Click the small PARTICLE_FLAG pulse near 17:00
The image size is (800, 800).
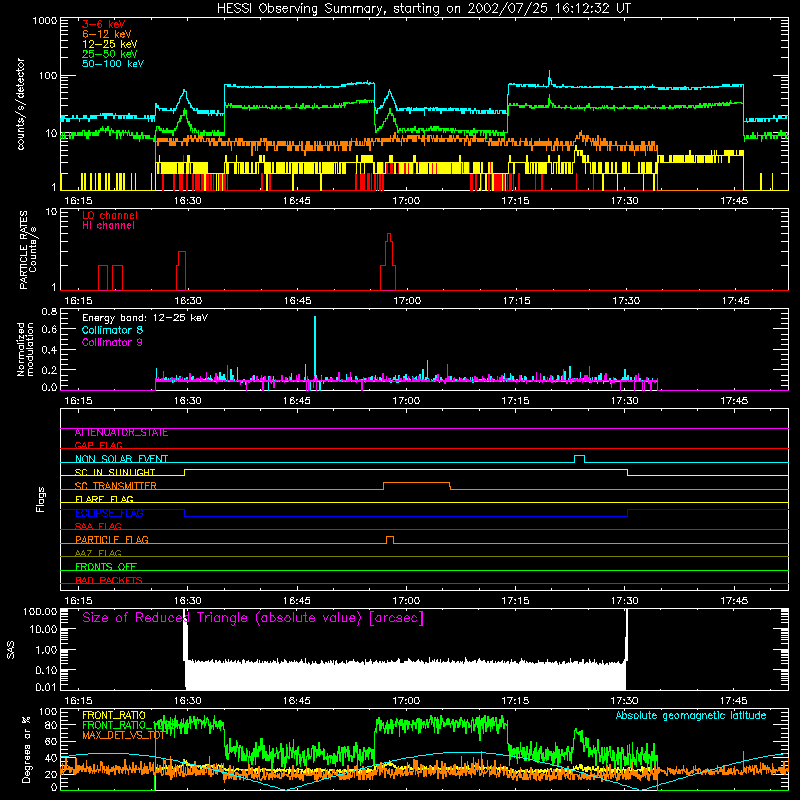tap(390, 540)
